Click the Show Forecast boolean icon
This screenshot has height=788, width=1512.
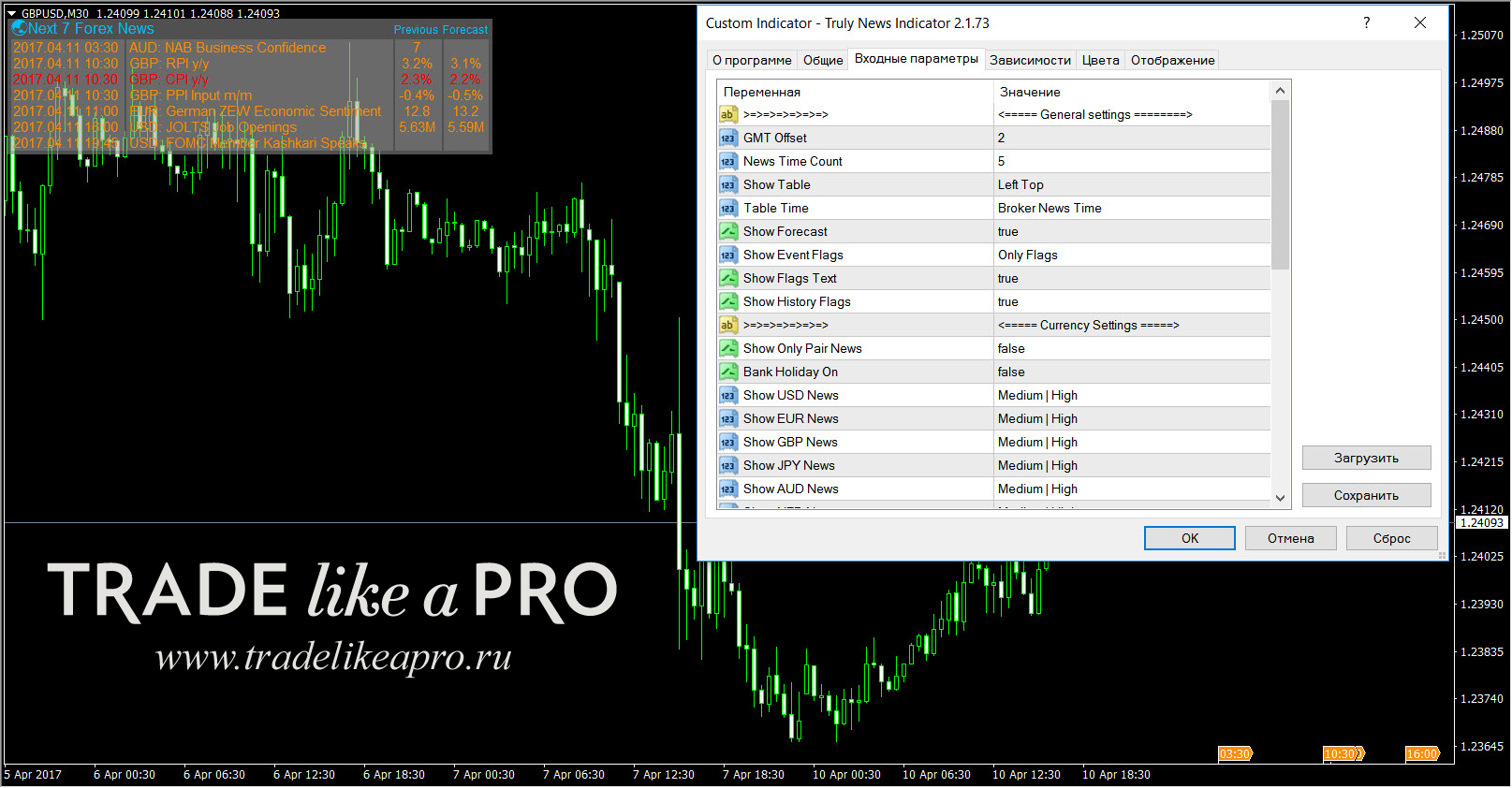tap(727, 231)
